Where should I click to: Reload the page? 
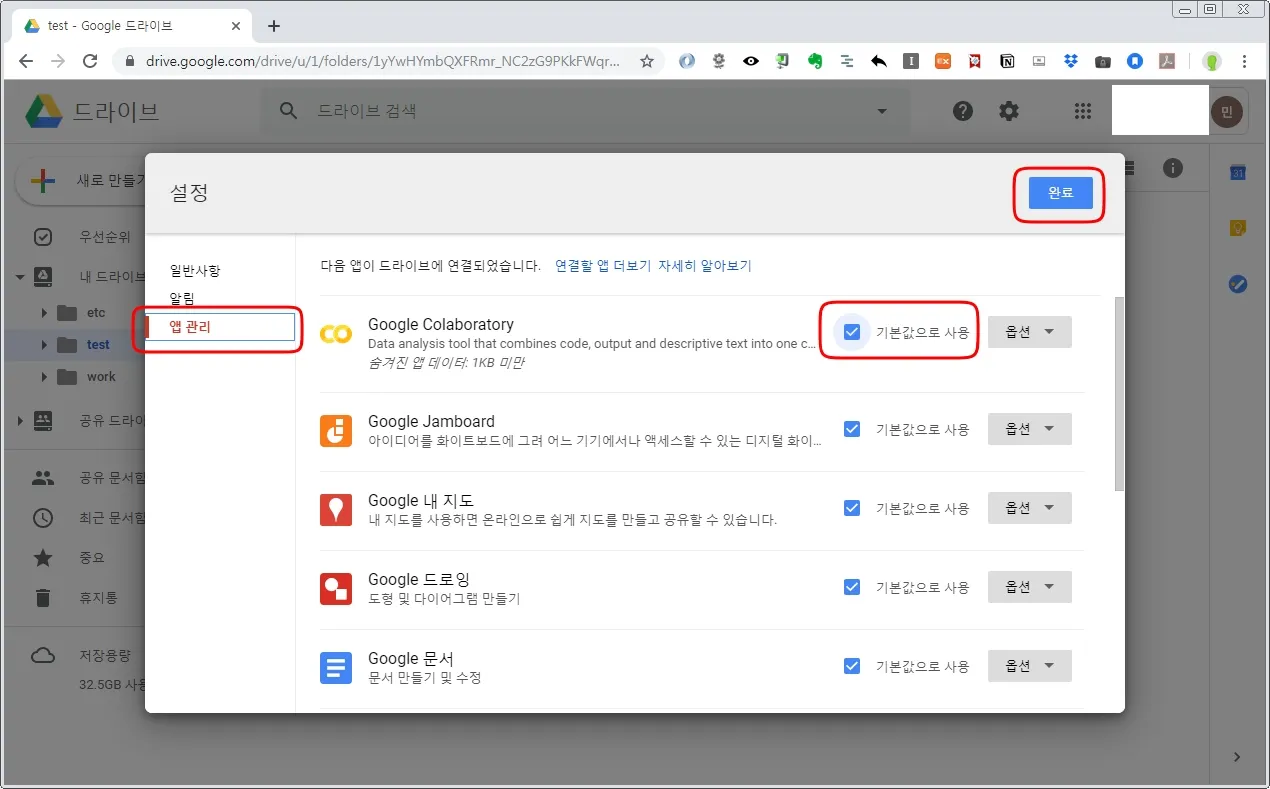point(90,61)
